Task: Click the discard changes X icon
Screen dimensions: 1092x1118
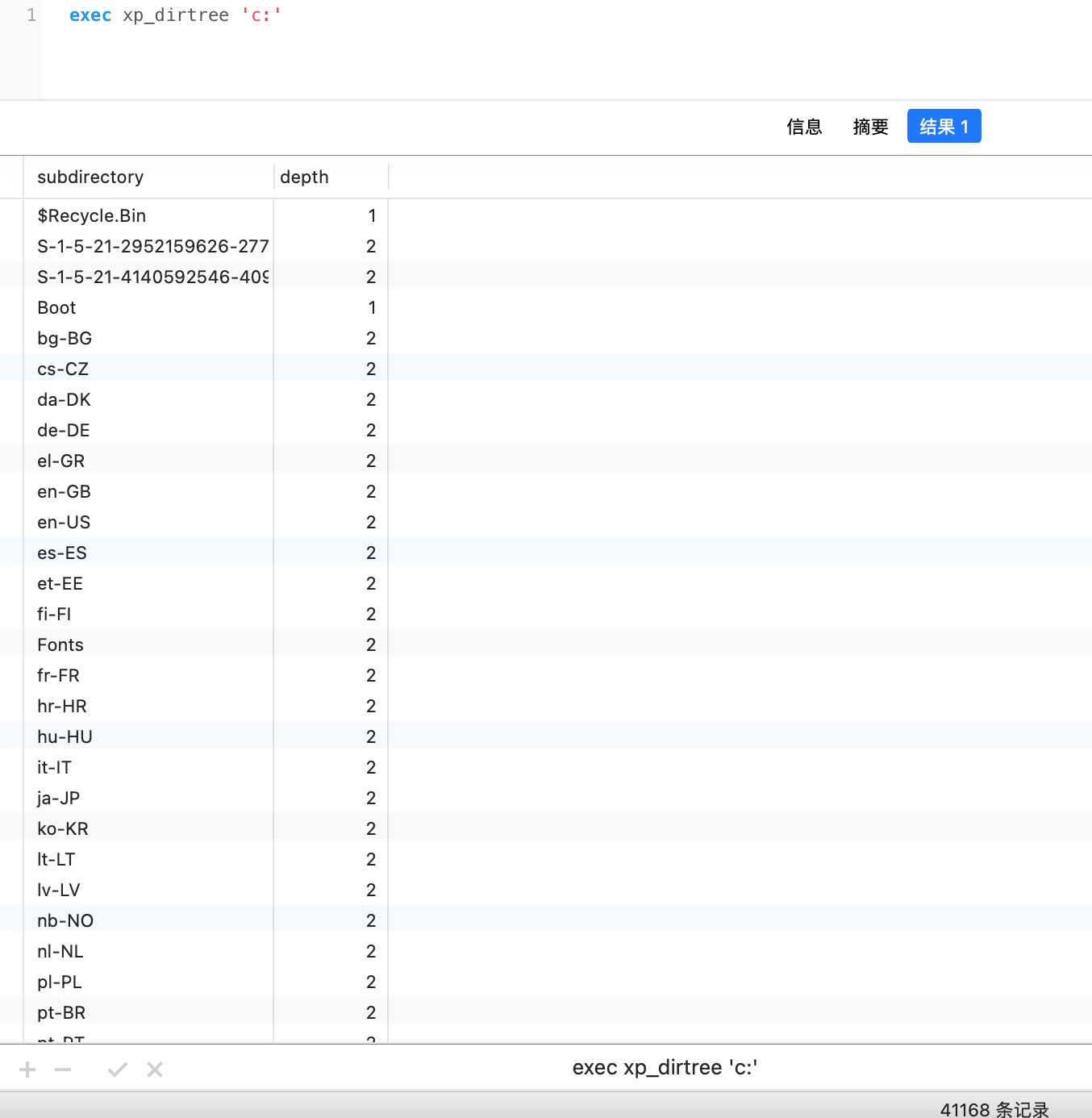Action: click(x=155, y=1070)
